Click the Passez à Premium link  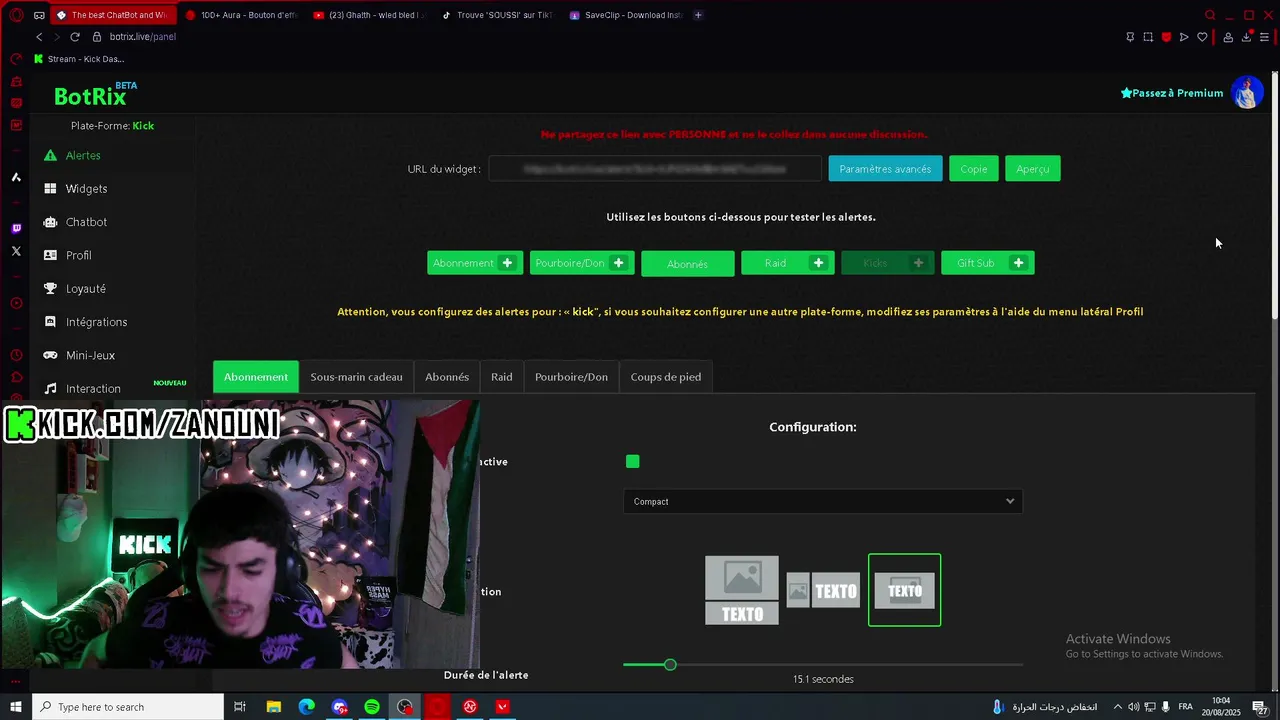point(1172,93)
